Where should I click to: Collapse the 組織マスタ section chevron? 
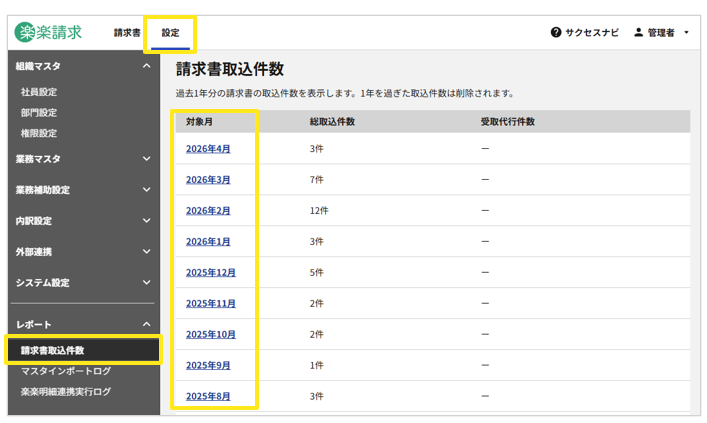pos(147,66)
